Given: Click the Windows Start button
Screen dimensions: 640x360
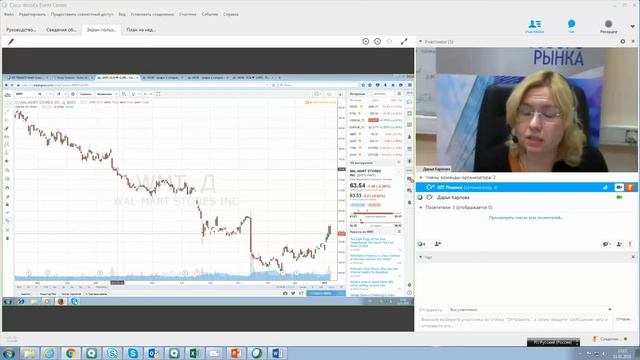Looking at the screenshot, I should click(x=9, y=353).
